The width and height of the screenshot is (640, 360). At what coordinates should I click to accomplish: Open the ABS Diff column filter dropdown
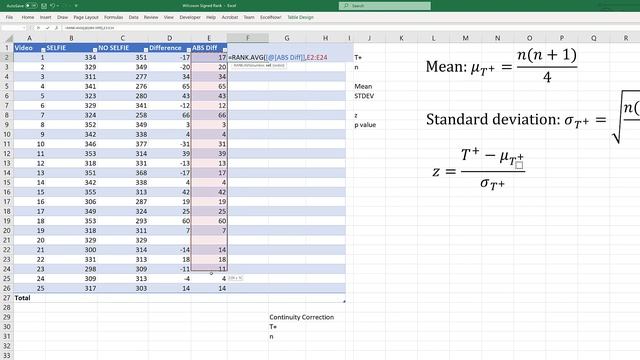point(225,49)
